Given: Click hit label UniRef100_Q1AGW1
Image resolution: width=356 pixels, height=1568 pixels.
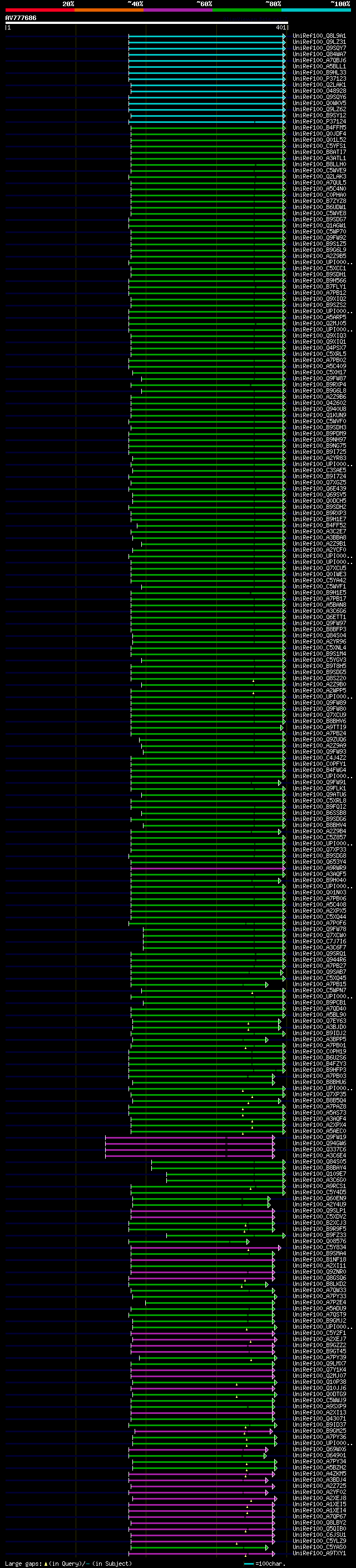Looking at the screenshot, I should (319, 225).
